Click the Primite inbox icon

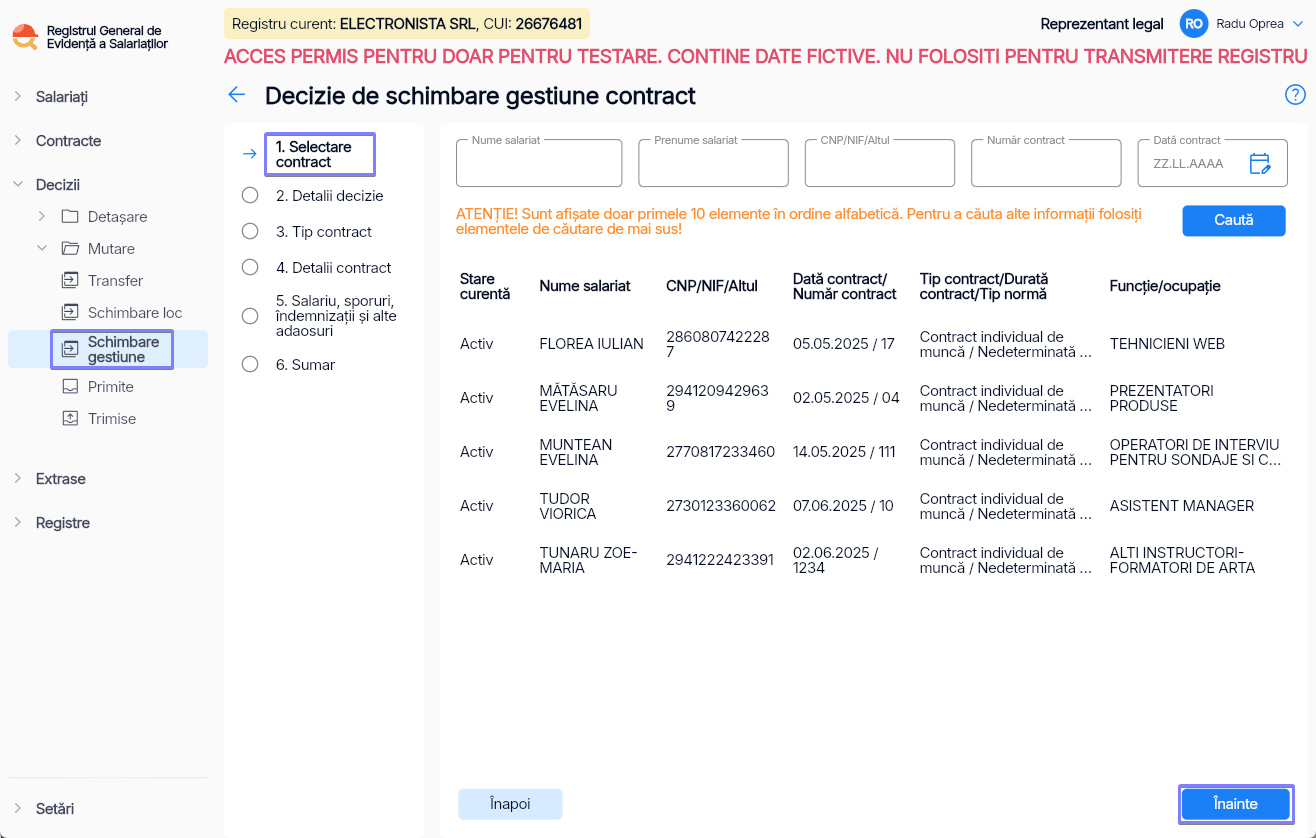pos(70,386)
